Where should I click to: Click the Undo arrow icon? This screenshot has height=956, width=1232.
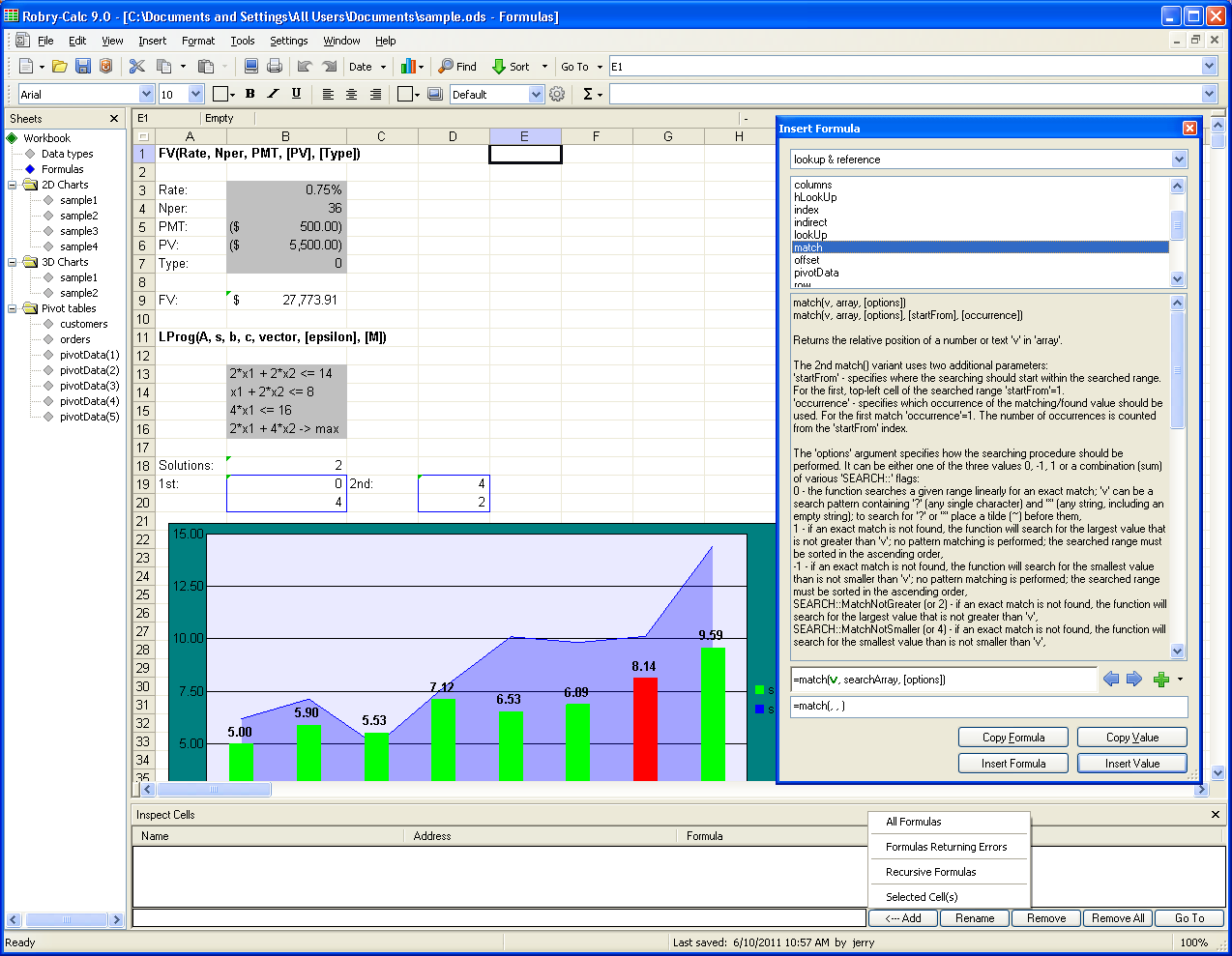point(305,67)
